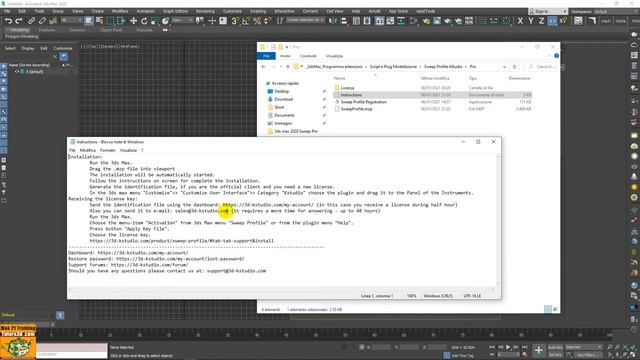
Task: Click the Notepad horizontal scrollbar
Action: pos(282,289)
